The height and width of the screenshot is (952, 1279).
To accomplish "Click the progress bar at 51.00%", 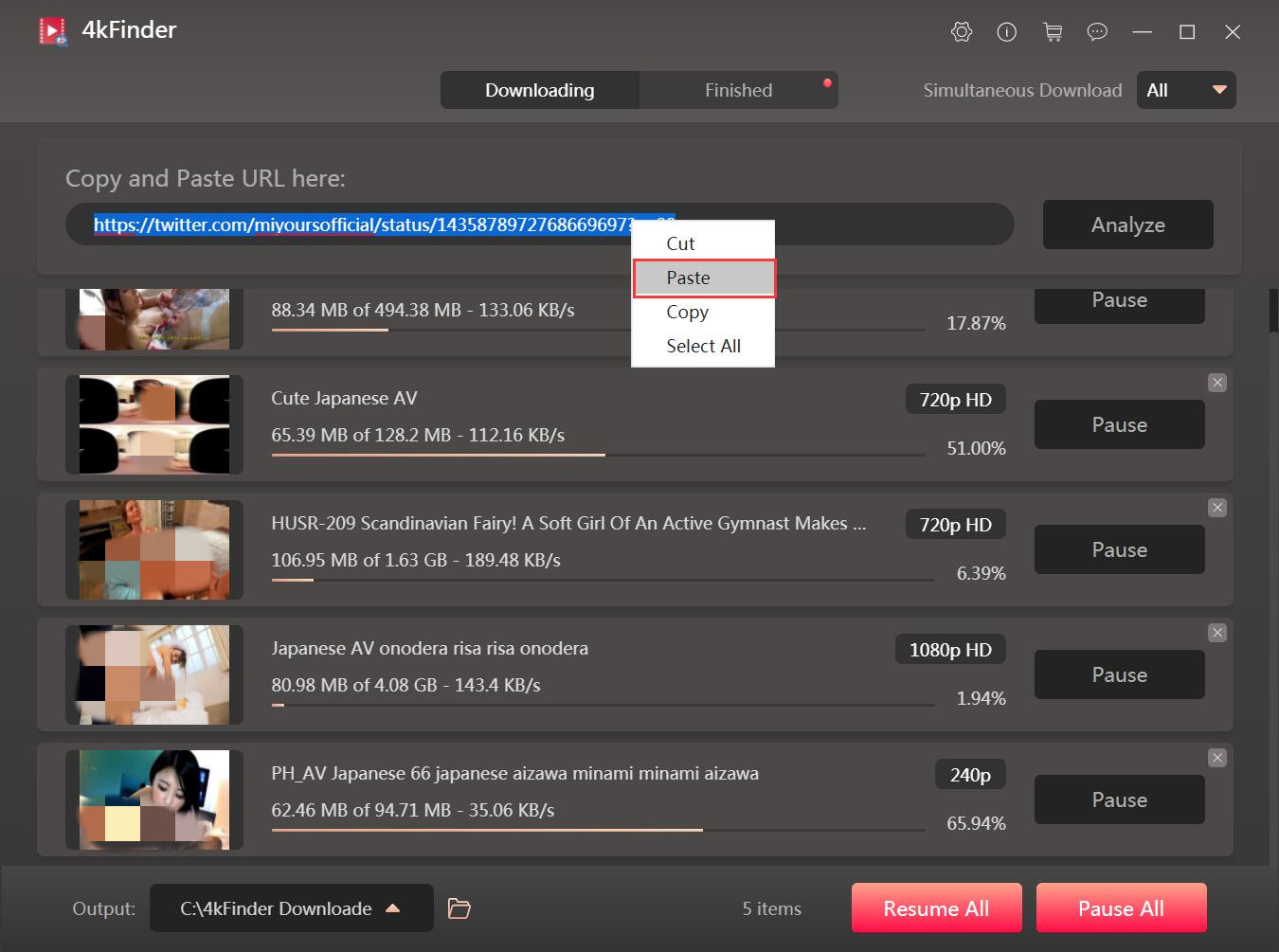I will pyautogui.click(x=597, y=455).
